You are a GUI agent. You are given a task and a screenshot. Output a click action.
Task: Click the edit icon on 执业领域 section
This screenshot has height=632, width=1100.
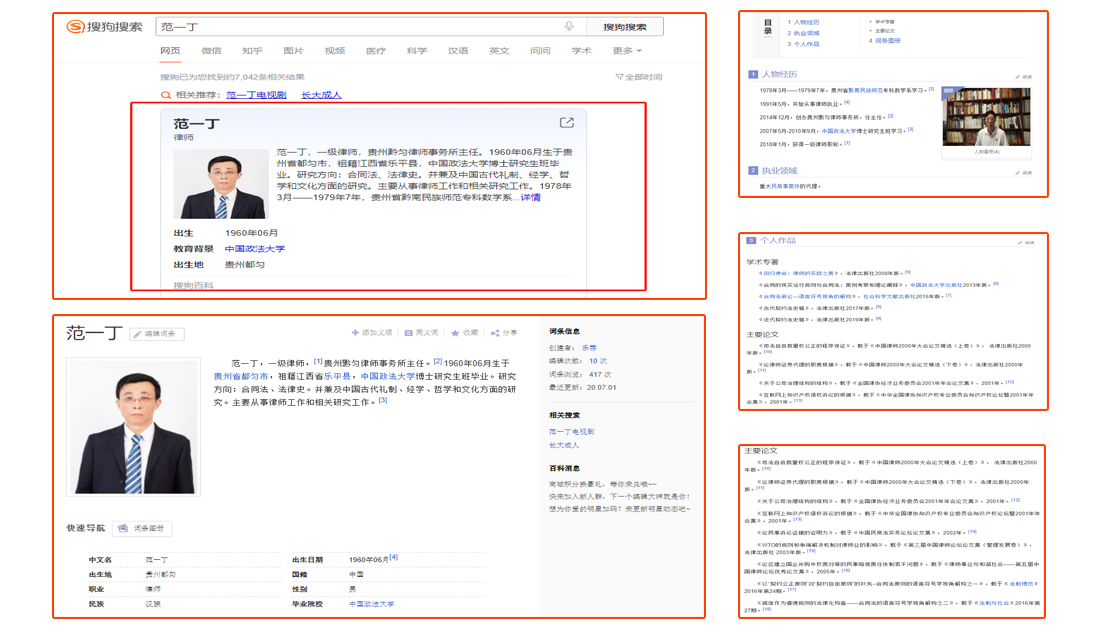[x=1017, y=172]
